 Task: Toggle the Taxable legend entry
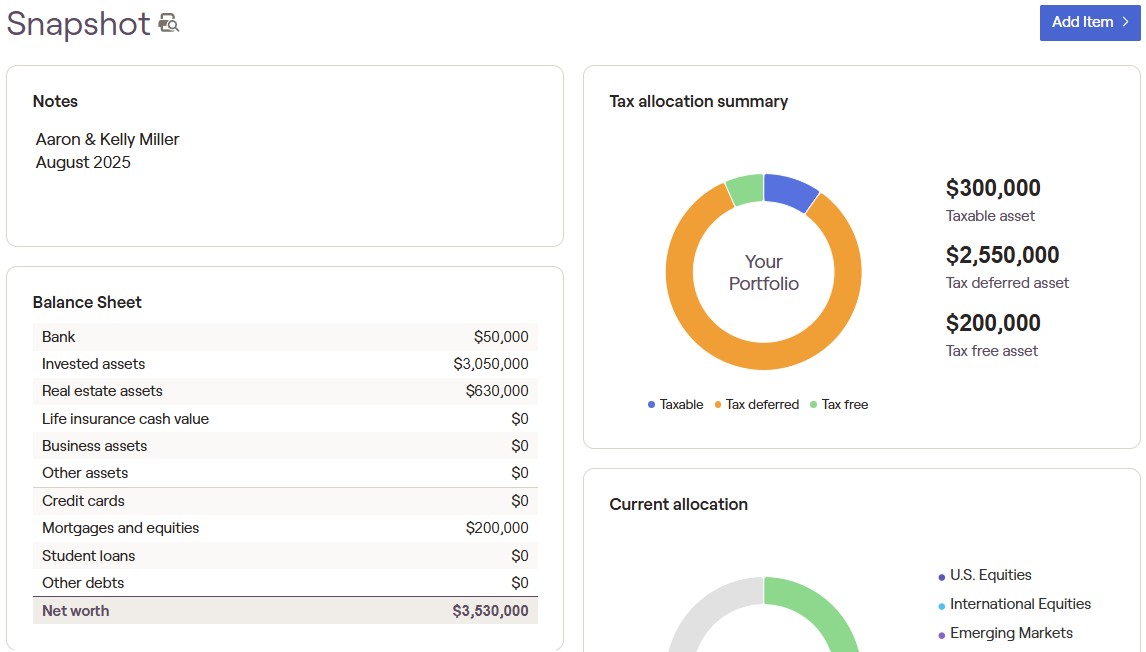[675, 405]
